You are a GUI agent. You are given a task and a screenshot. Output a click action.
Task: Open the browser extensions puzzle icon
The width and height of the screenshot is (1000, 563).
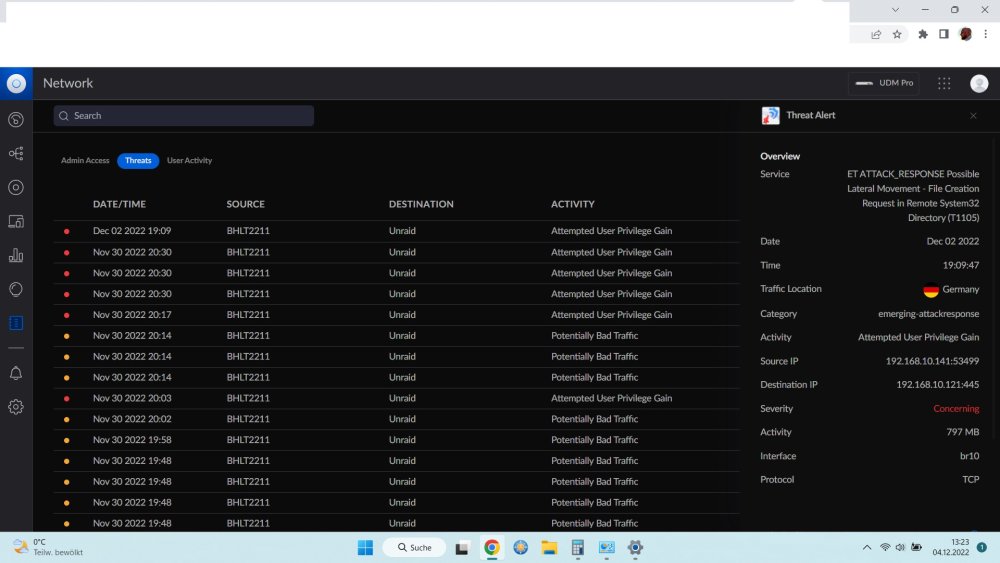coord(923,34)
